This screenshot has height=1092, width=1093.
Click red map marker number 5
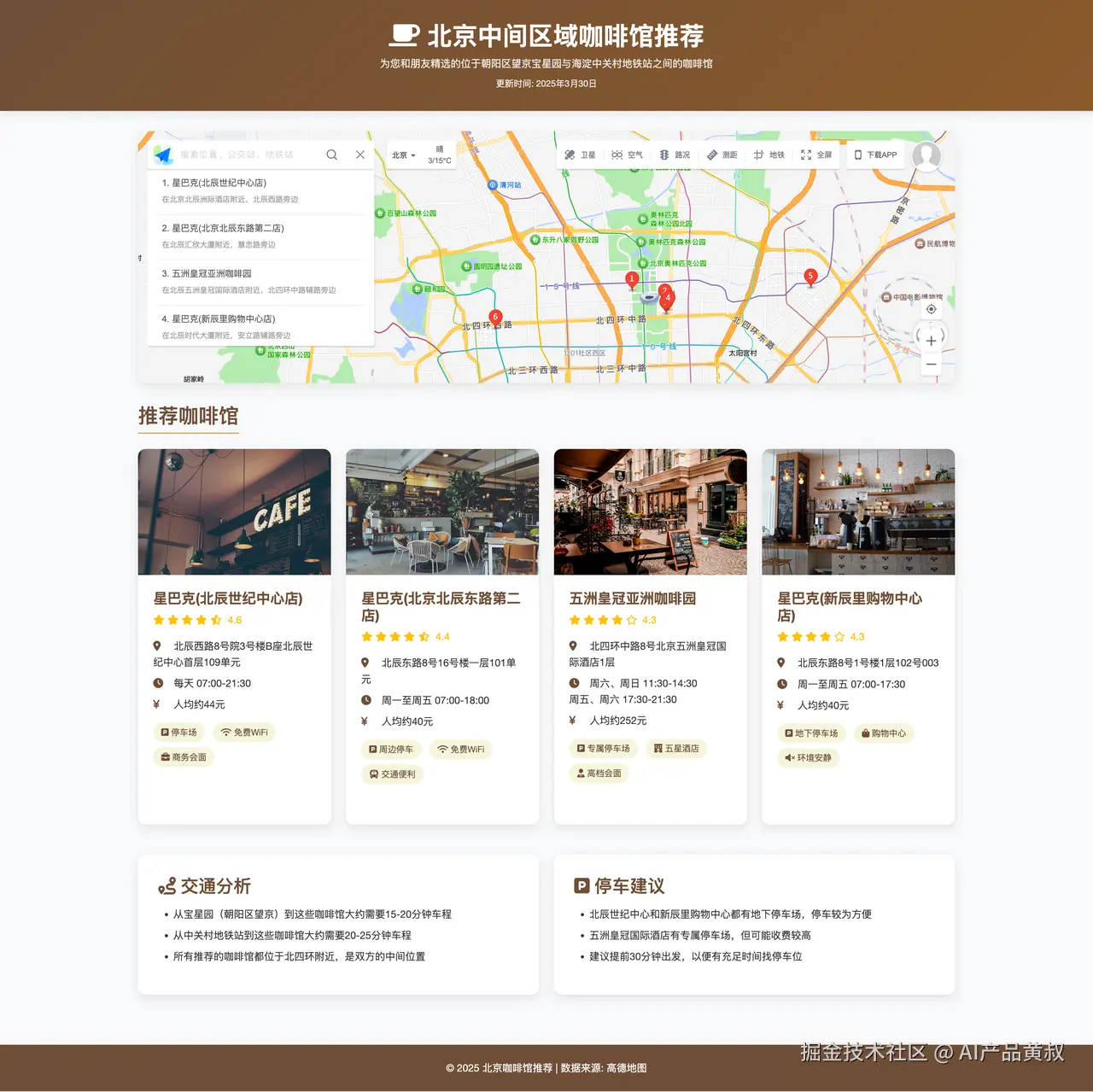pos(810,277)
